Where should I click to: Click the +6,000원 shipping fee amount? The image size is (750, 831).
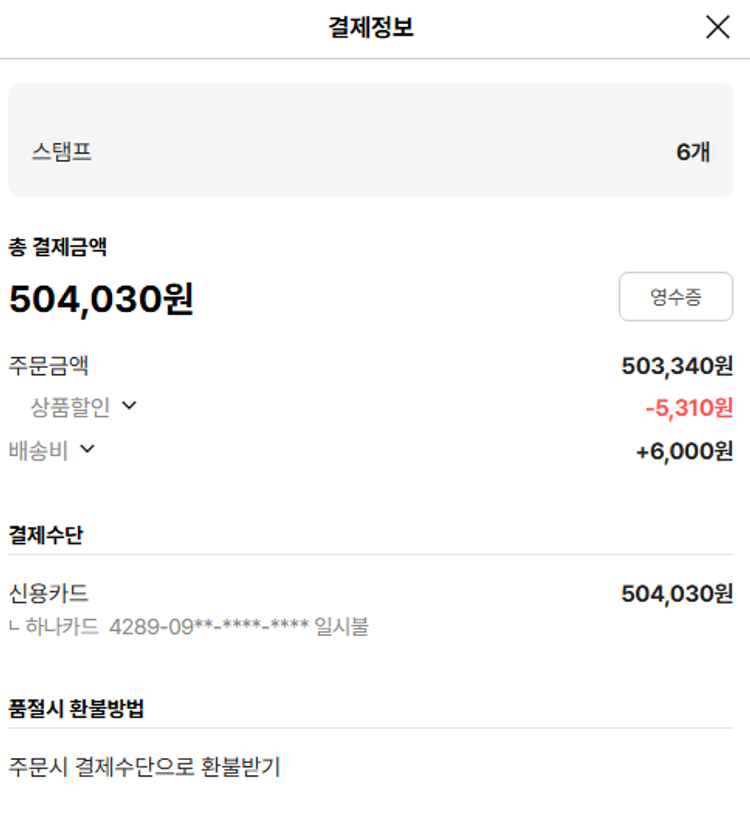coord(684,451)
